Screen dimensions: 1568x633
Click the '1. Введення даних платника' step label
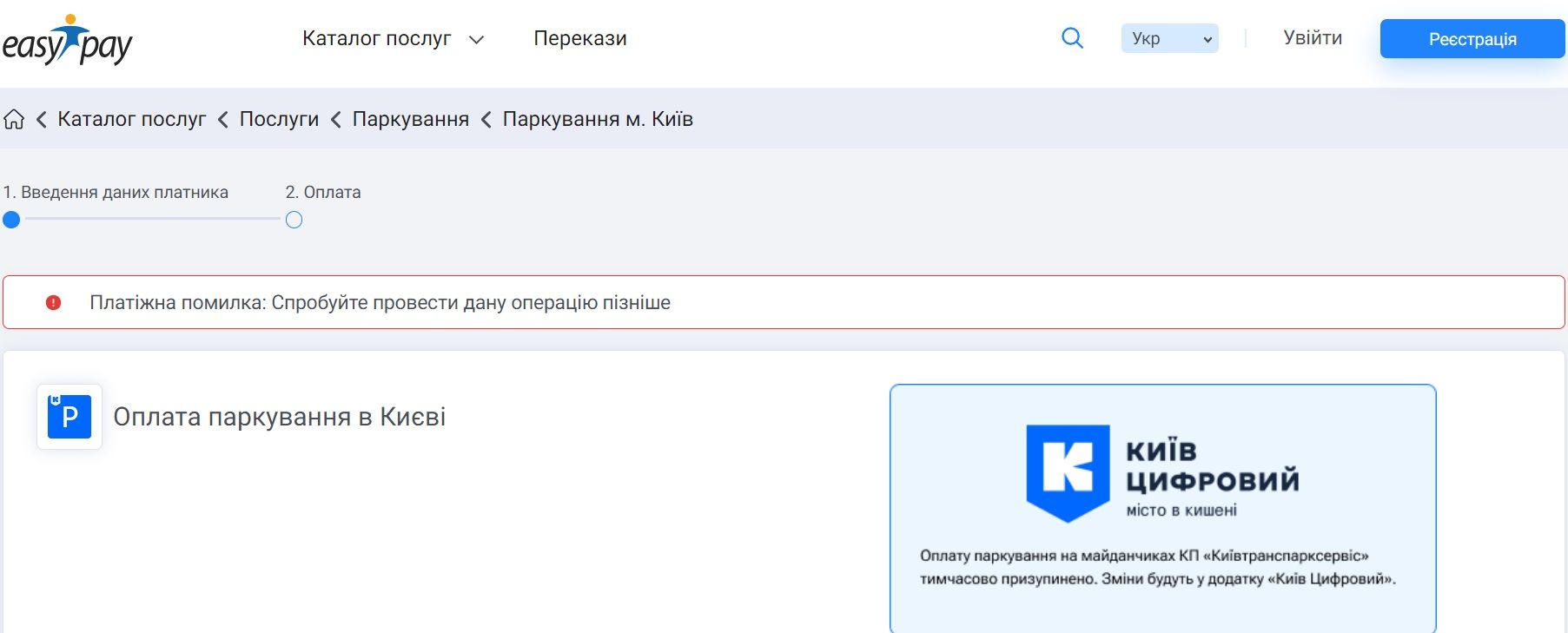tap(116, 192)
